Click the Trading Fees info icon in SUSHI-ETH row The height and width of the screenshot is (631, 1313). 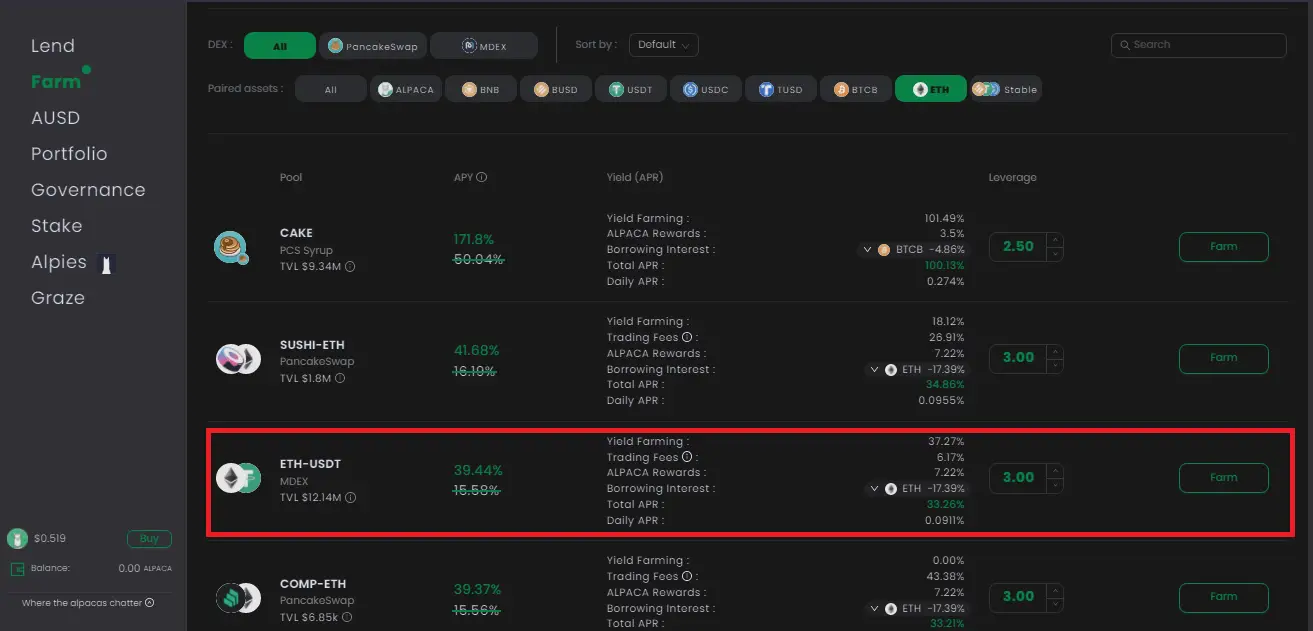pos(687,338)
